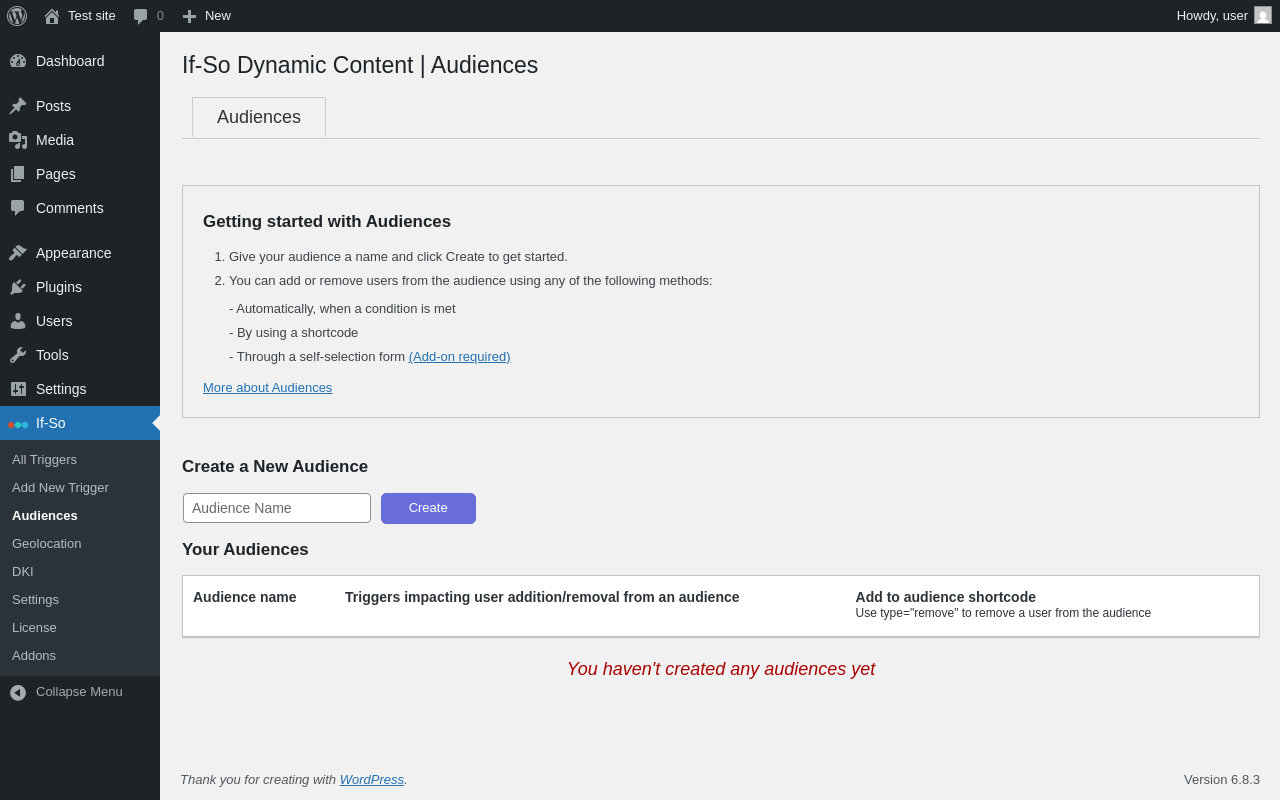Open the Add-on required link
Viewport: 1280px width, 800px height.
coord(459,357)
